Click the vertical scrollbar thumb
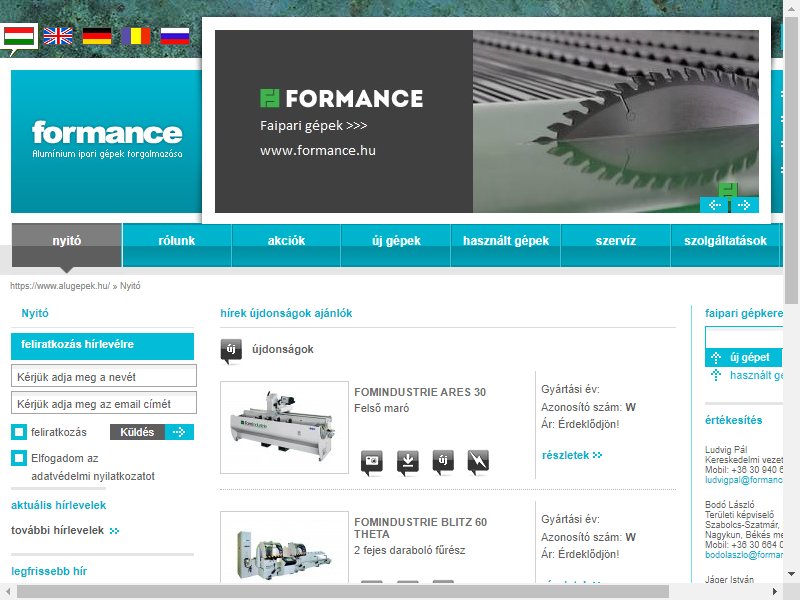 tap(792, 160)
